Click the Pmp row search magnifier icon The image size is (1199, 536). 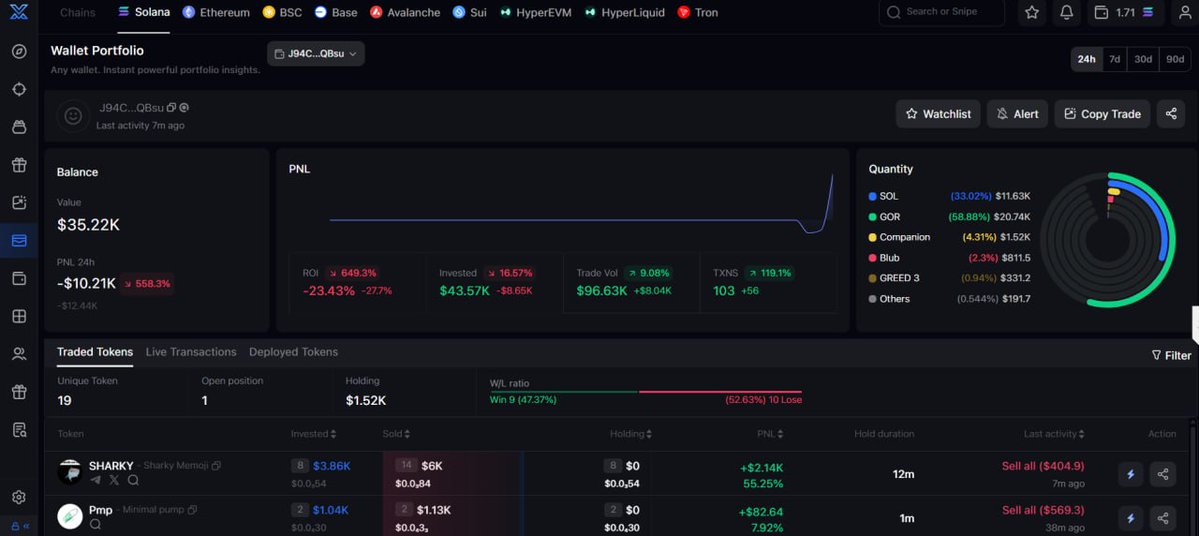pyautogui.click(x=96, y=525)
